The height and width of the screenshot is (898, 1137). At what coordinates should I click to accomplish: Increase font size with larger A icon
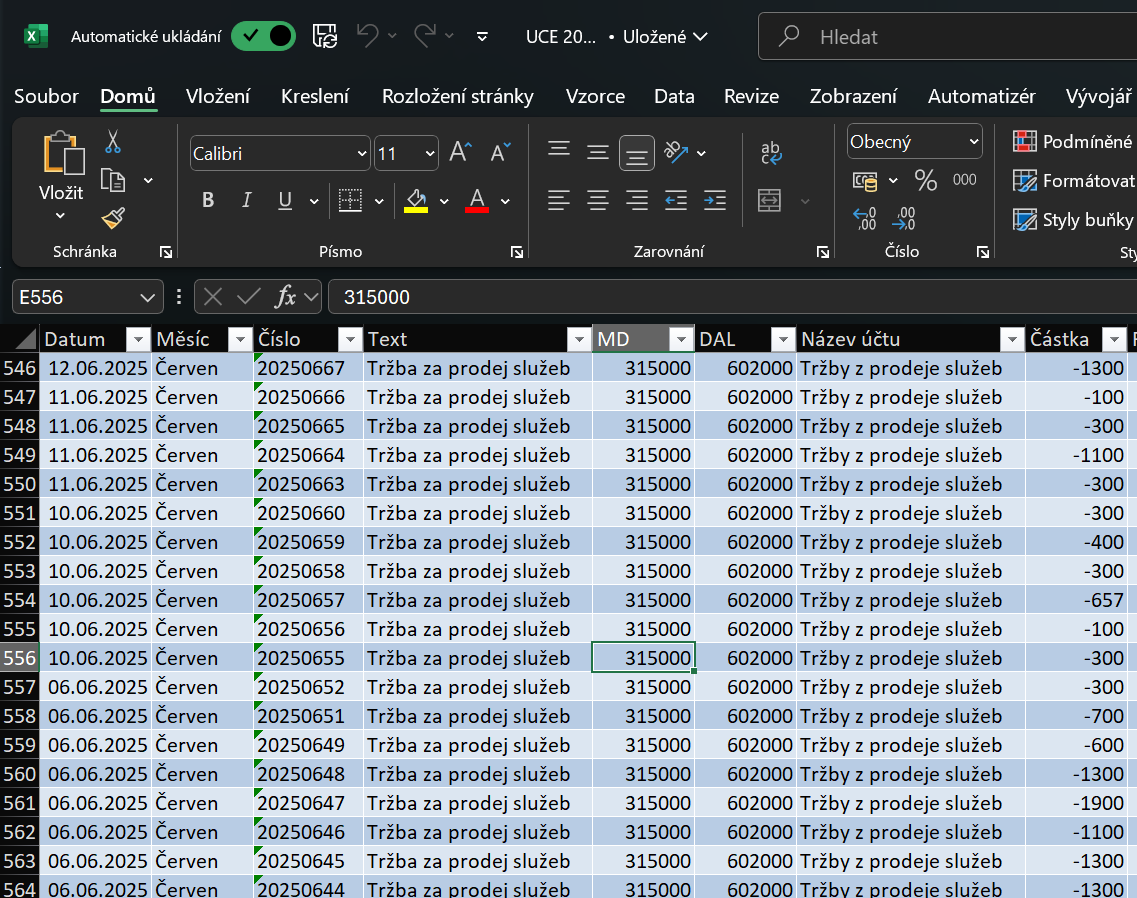pyautogui.click(x=459, y=153)
